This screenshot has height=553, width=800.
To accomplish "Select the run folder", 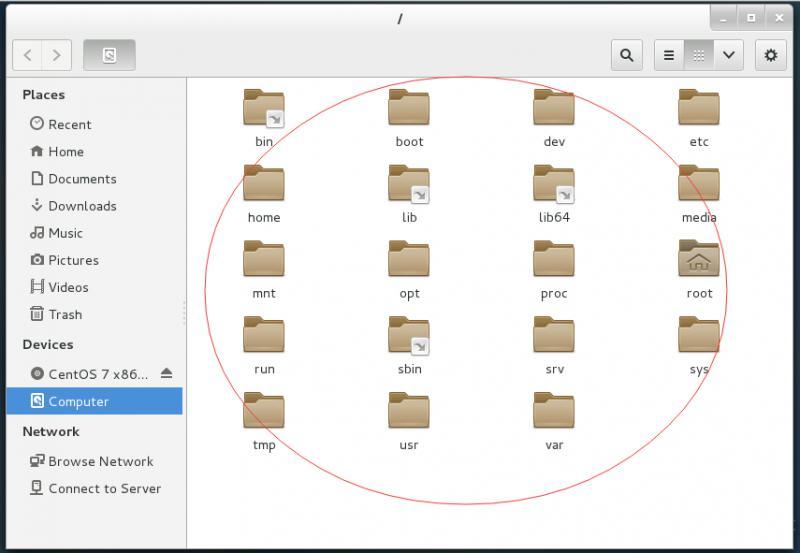I will 264,335.
